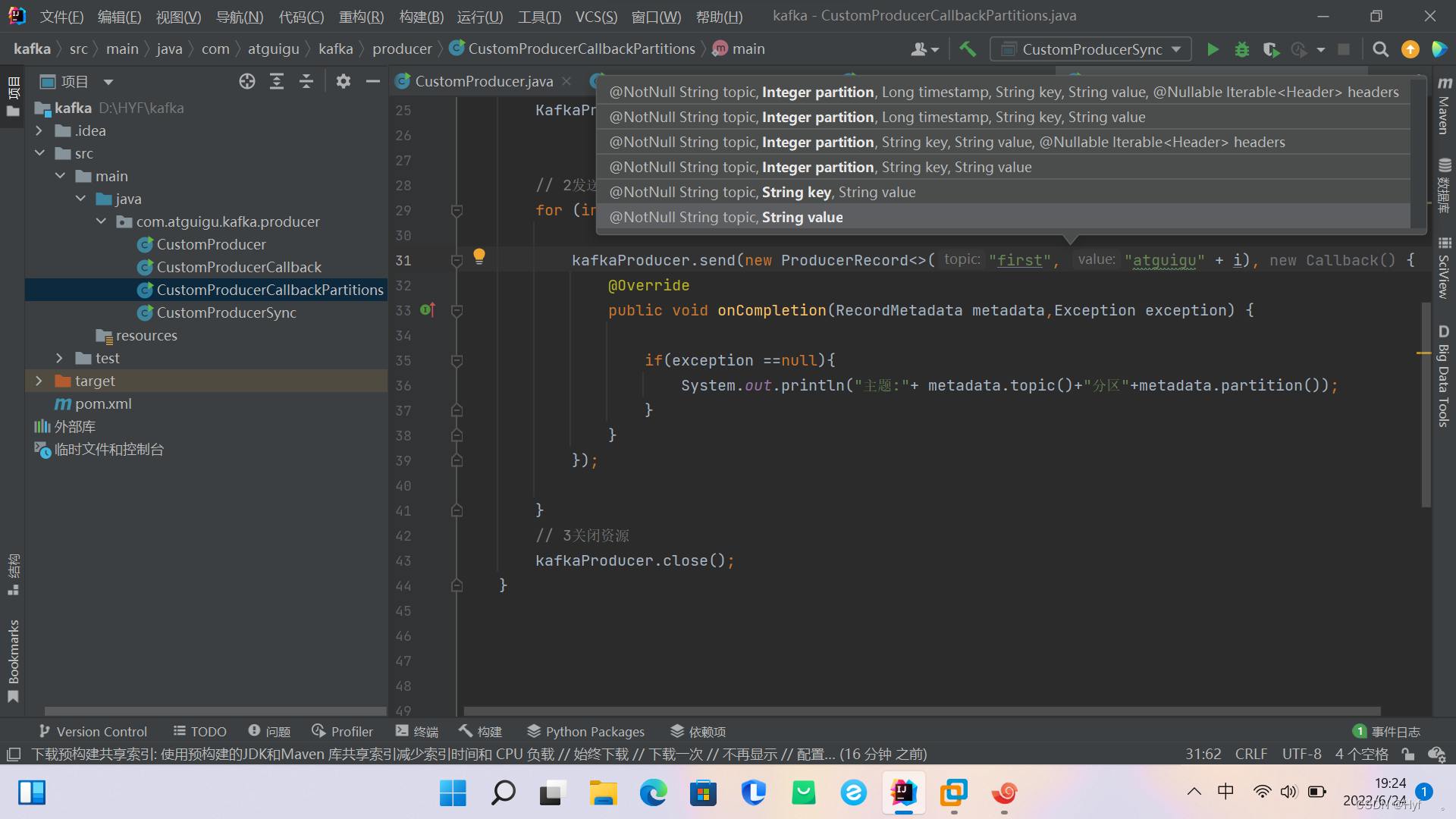Switch to the CustomProducer.java tab
This screenshot has height=819, width=1456.
(484, 81)
